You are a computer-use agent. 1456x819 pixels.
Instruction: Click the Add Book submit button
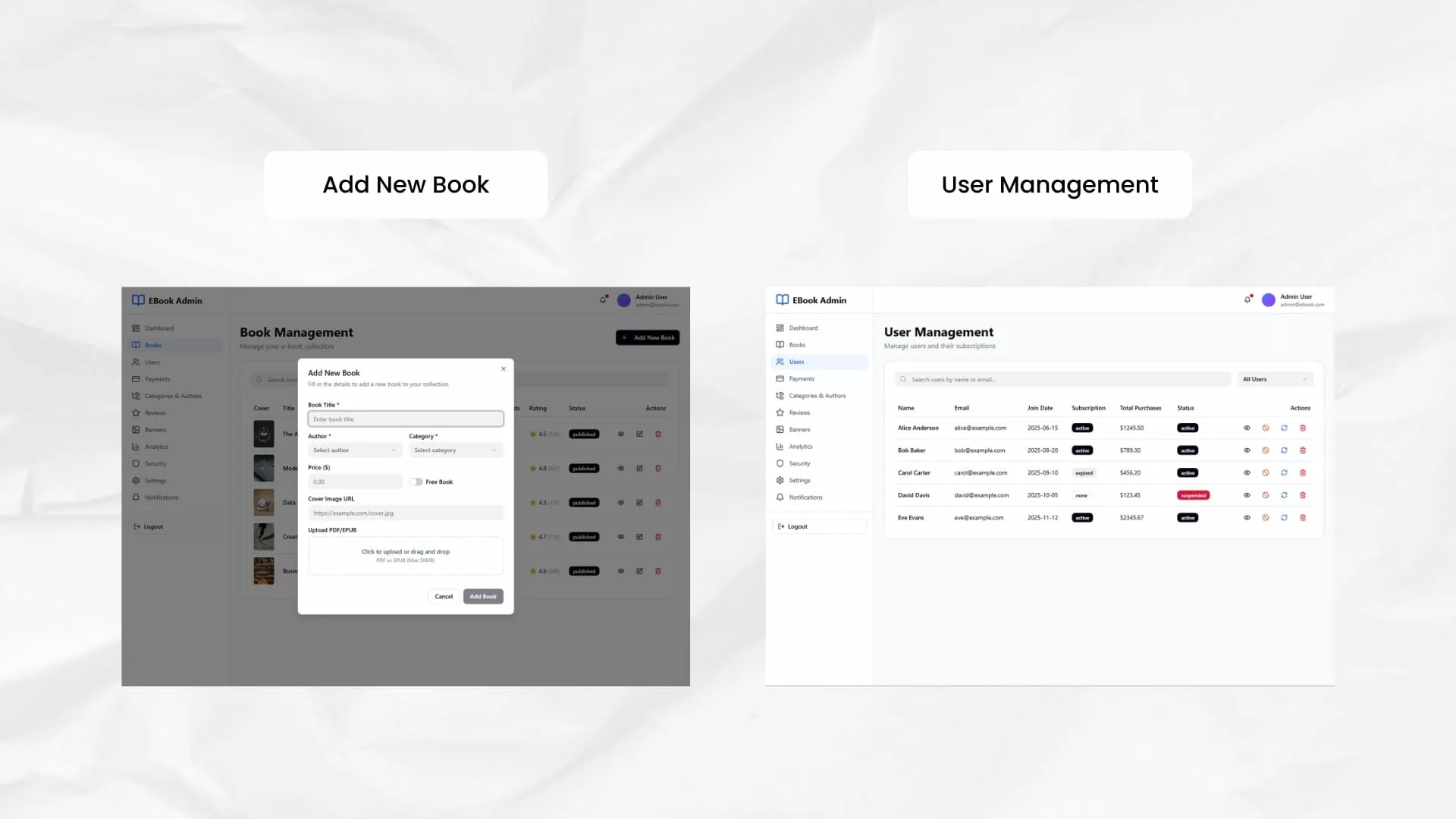click(x=483, y=597)
